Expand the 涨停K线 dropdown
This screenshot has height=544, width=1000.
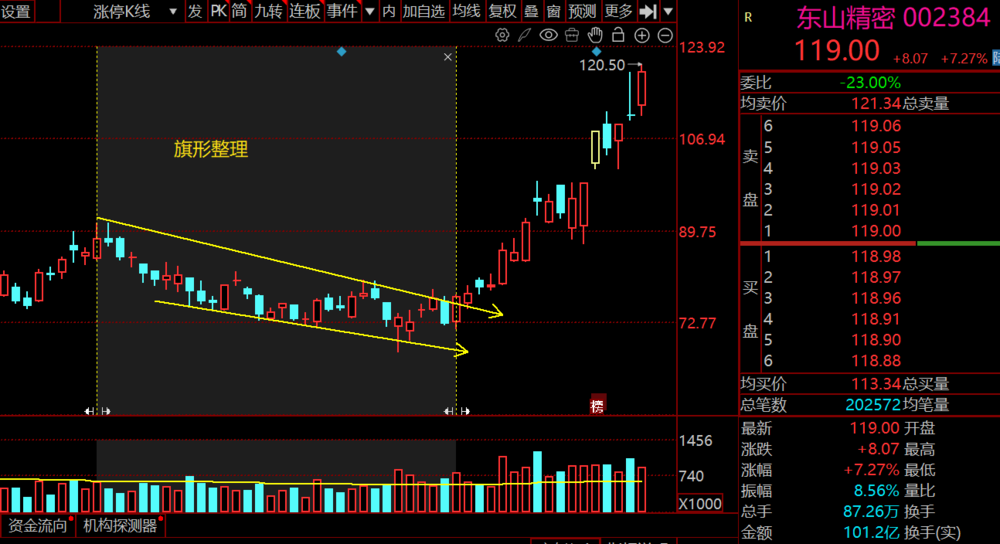coord(173,11)
